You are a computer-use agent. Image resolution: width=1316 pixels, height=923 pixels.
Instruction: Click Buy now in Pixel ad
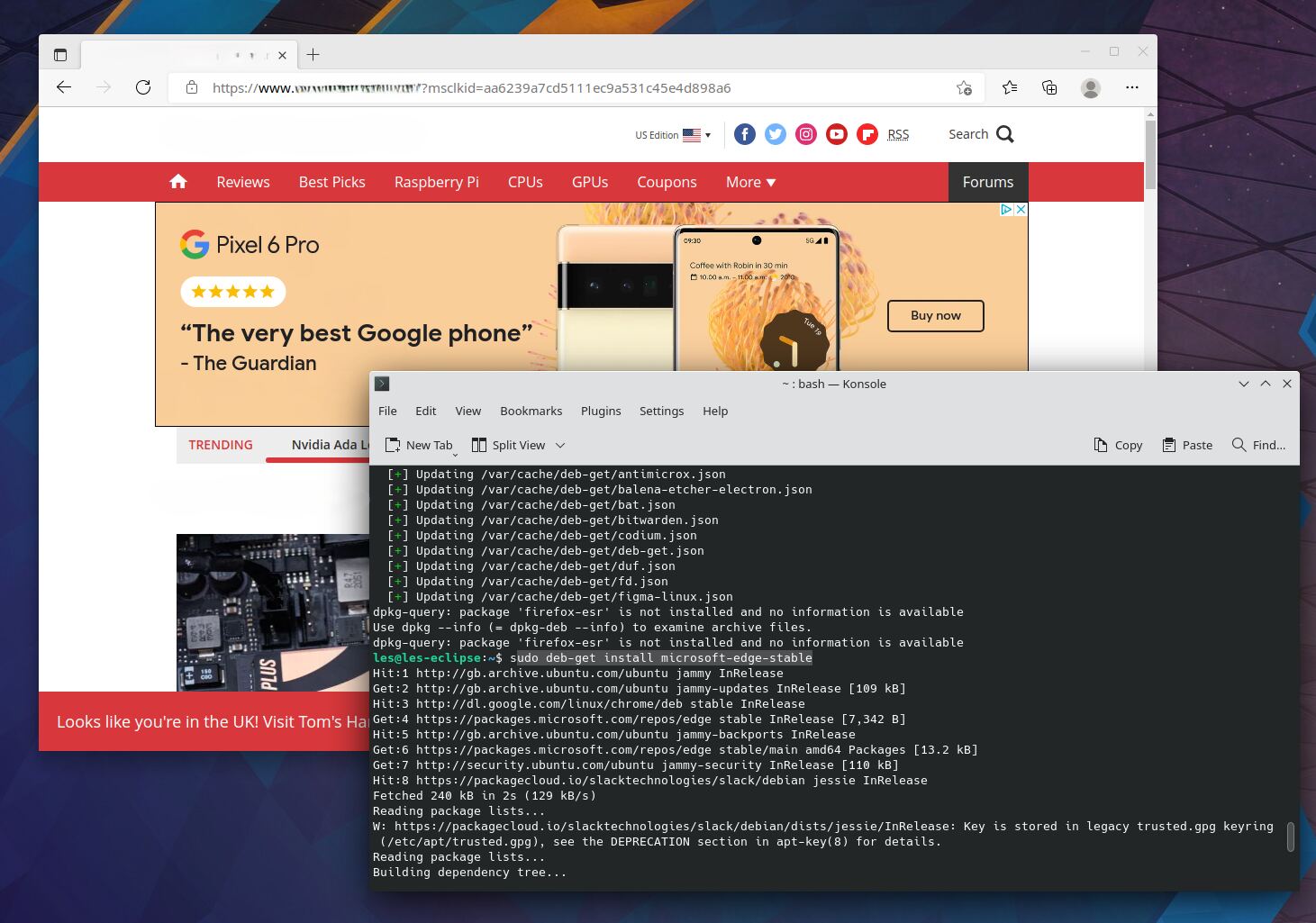(x=936, y=316)
